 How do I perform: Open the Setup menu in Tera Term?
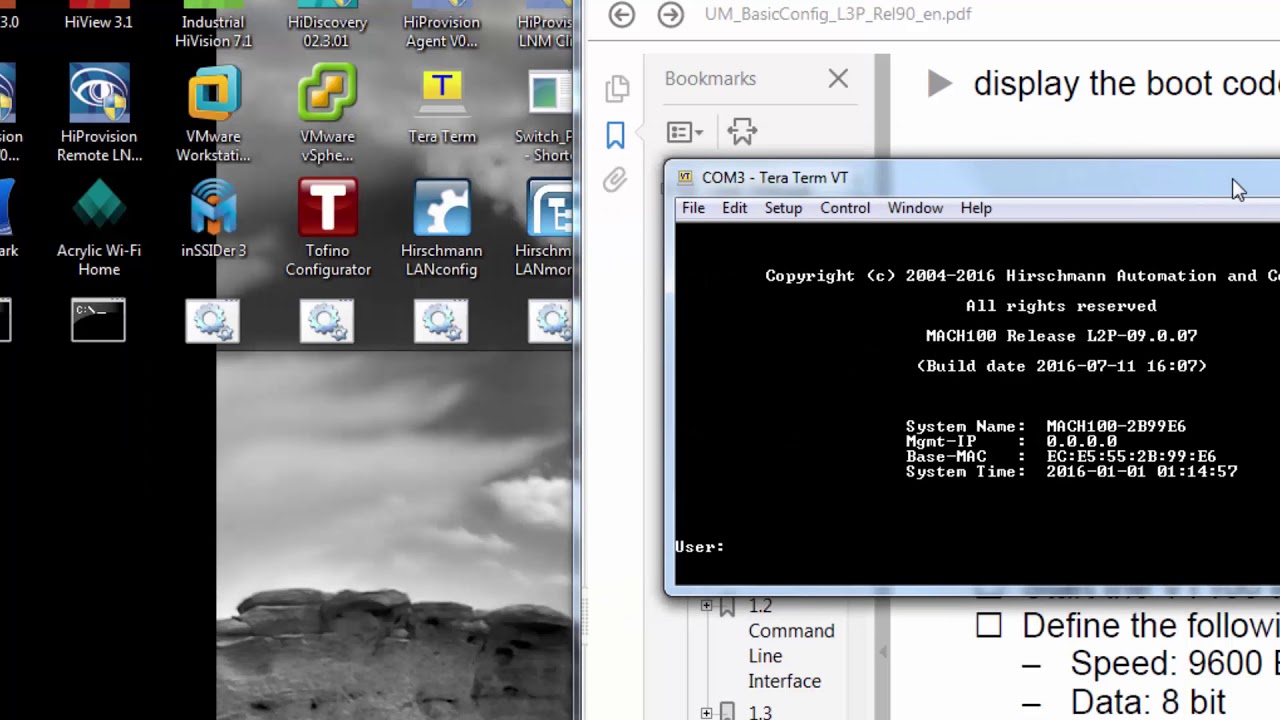click(783, 208)
